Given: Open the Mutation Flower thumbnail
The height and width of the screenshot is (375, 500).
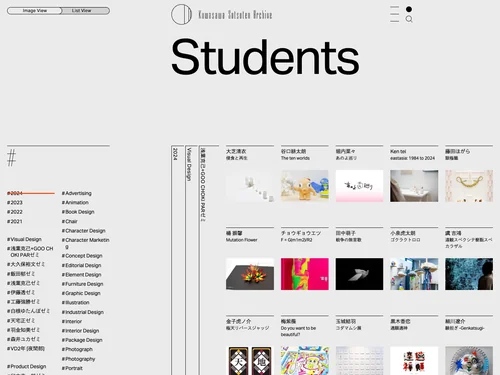Looking at the screenshot, I should click(x=250, y=274).
